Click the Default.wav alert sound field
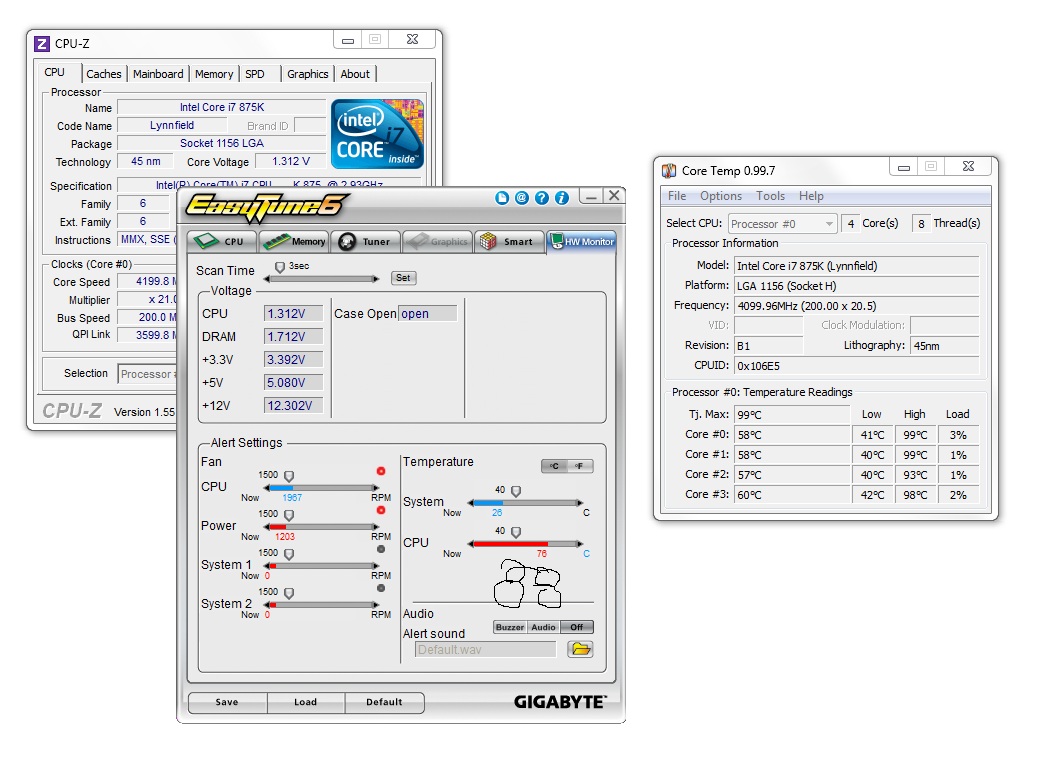Viewport: 1046px width, 772px height. 486,649
